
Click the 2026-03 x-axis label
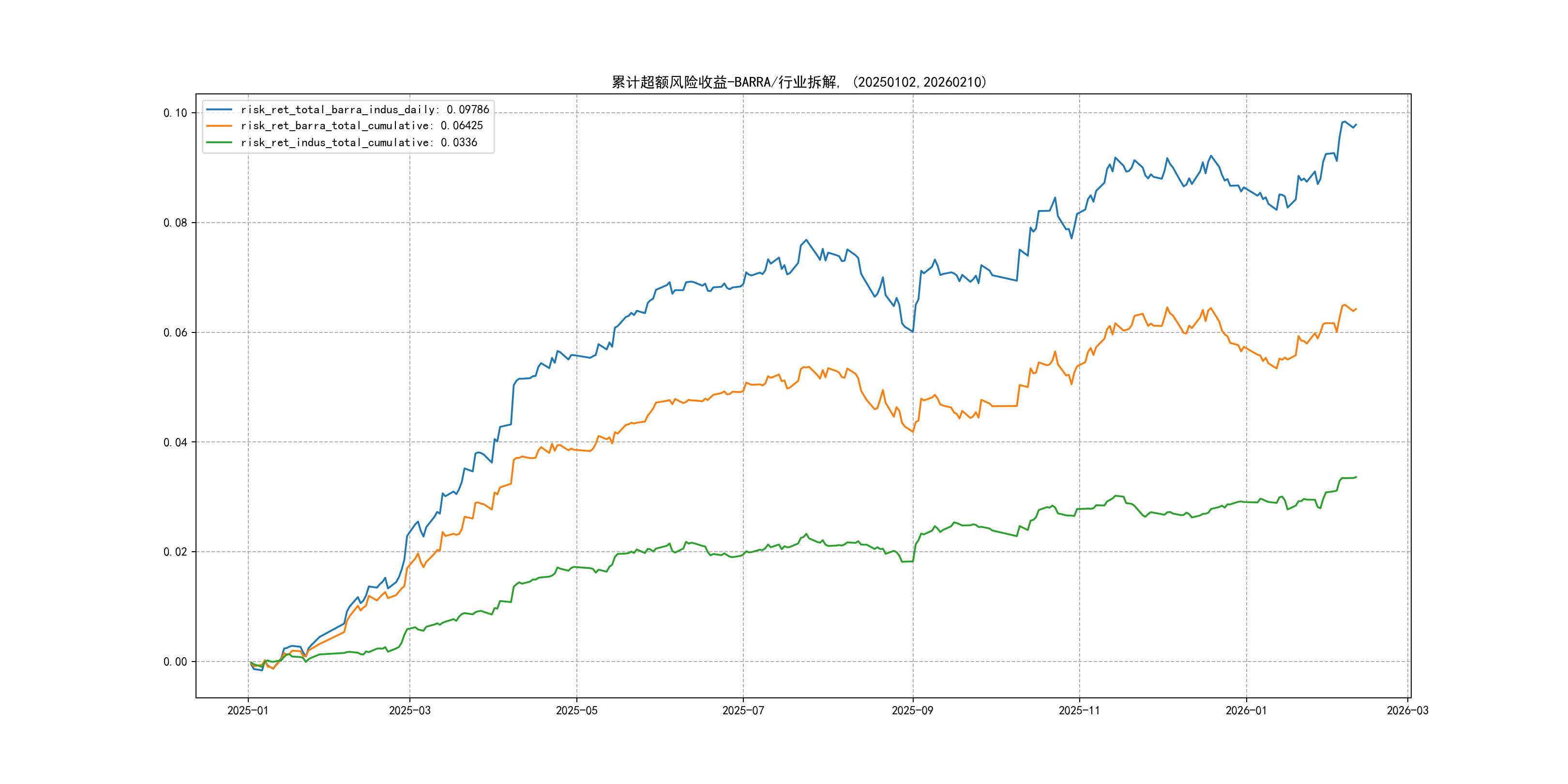point(1407,710)
